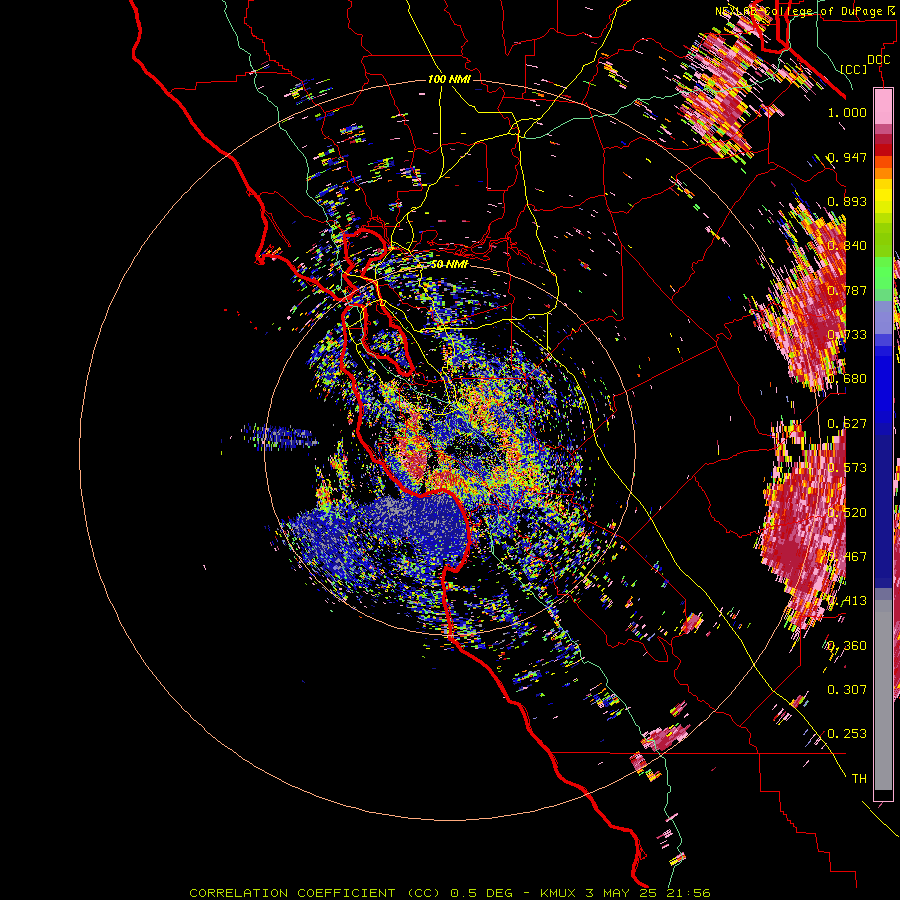Click the CORRELATION COEFFICIENT (CC) caption text
Image resolution: width=900 pixels, height=900 pixels.
(x=315, y=893)
